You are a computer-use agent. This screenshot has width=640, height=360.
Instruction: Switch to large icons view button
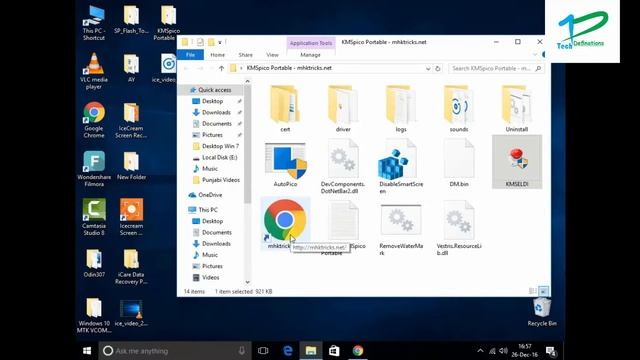point(543,291)
